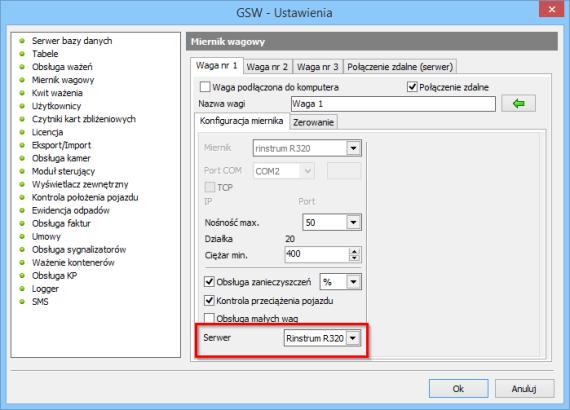Increase Ciężar min. with up spinner

tap(354, 251)
